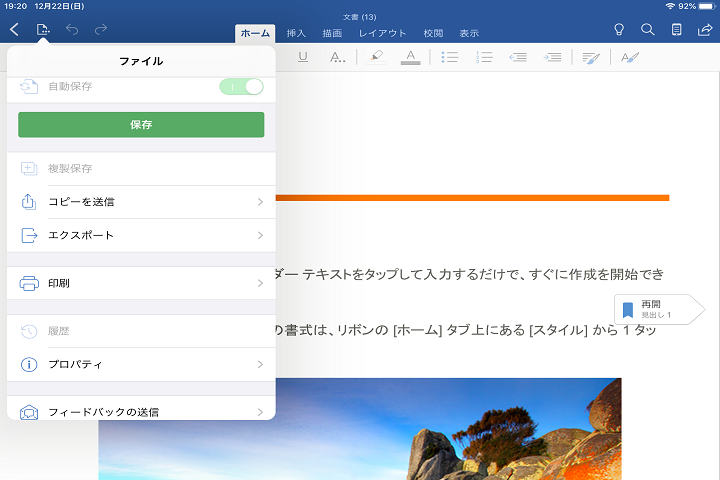
Task: Click the properties info icon
Action: click(29, 364)
